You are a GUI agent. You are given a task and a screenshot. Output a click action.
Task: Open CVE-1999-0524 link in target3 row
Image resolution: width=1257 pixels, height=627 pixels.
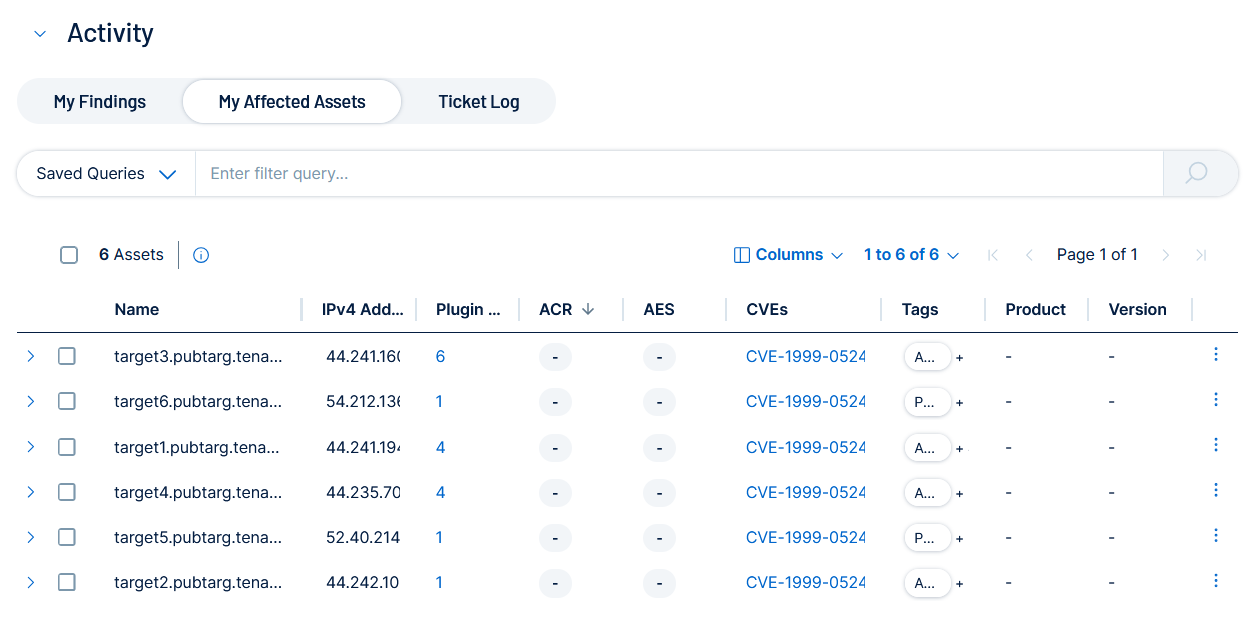[x=805, y=356]
